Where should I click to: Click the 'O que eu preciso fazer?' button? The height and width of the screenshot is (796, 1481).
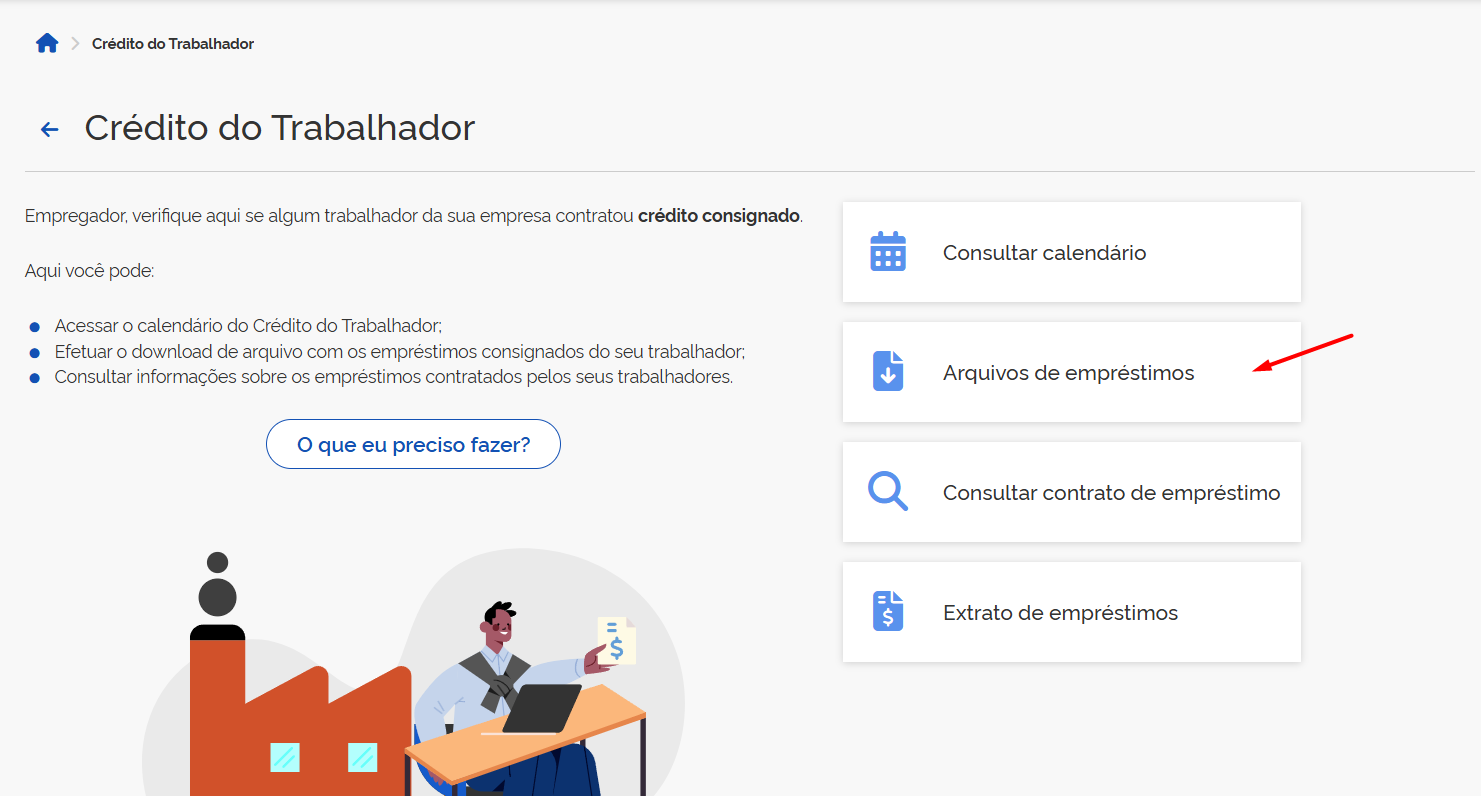point(413,444)
